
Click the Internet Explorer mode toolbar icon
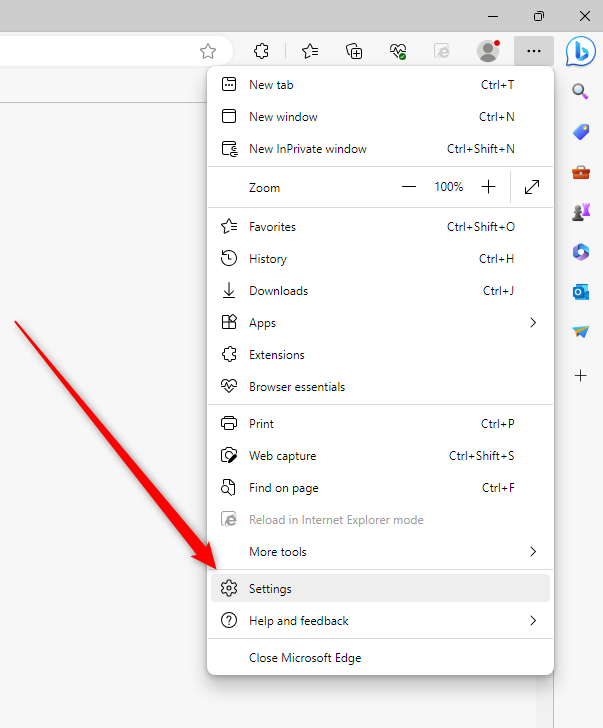[x=442, y=51]
